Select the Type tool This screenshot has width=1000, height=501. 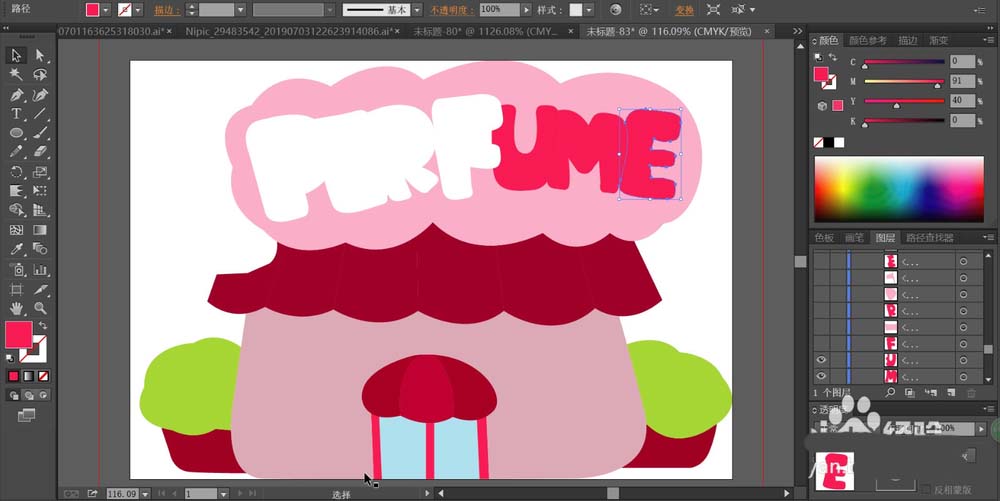(16, 114)
